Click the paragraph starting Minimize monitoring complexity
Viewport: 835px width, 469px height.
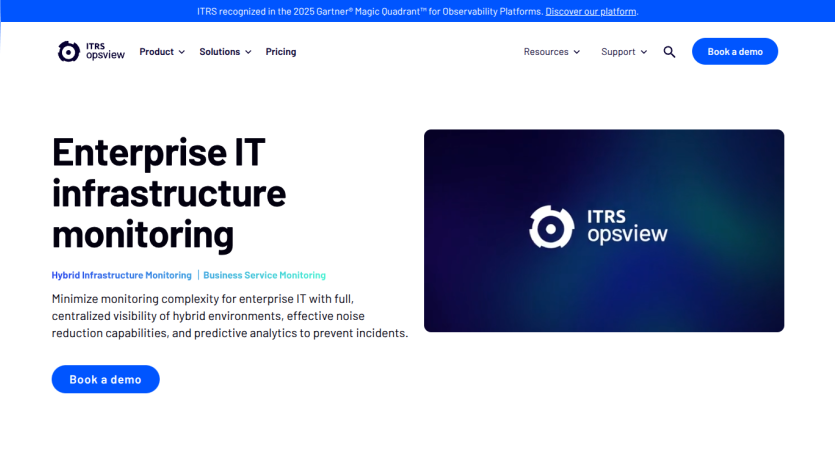pos(230,316)
